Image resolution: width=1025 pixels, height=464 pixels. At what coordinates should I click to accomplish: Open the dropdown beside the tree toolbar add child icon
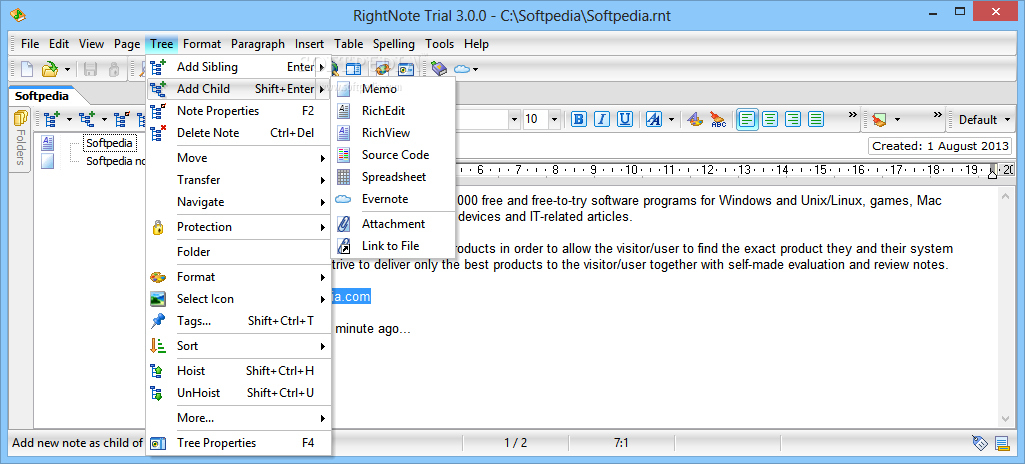pos(104,120)
